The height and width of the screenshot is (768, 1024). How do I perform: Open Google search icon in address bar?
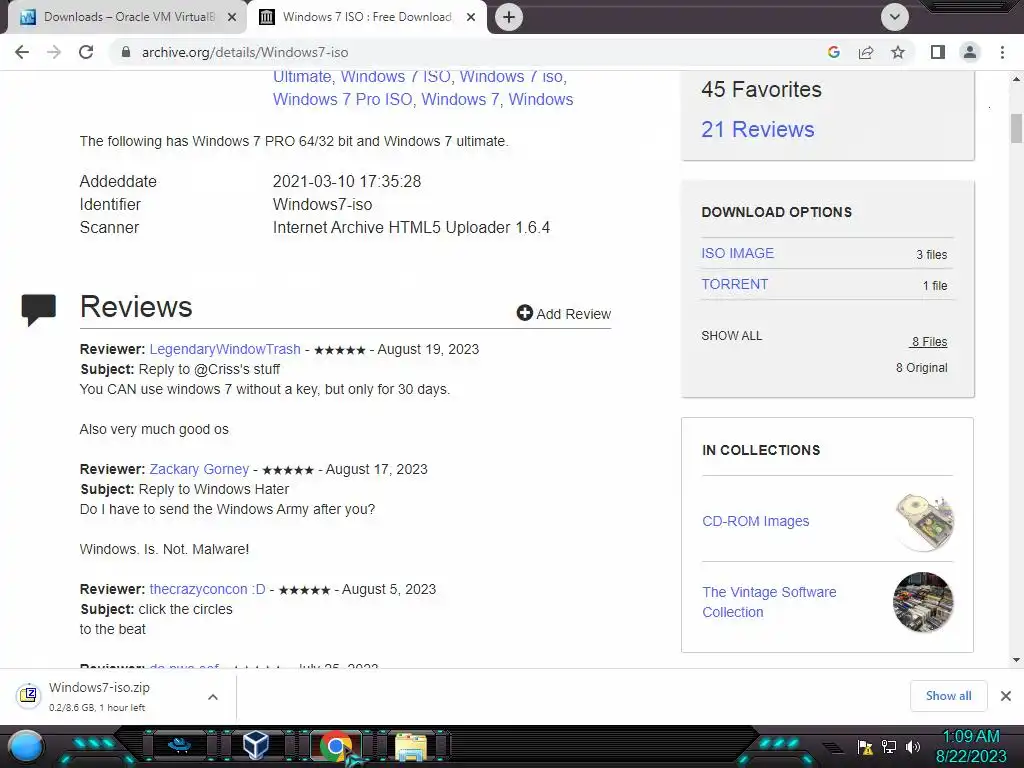click(833, 52)
